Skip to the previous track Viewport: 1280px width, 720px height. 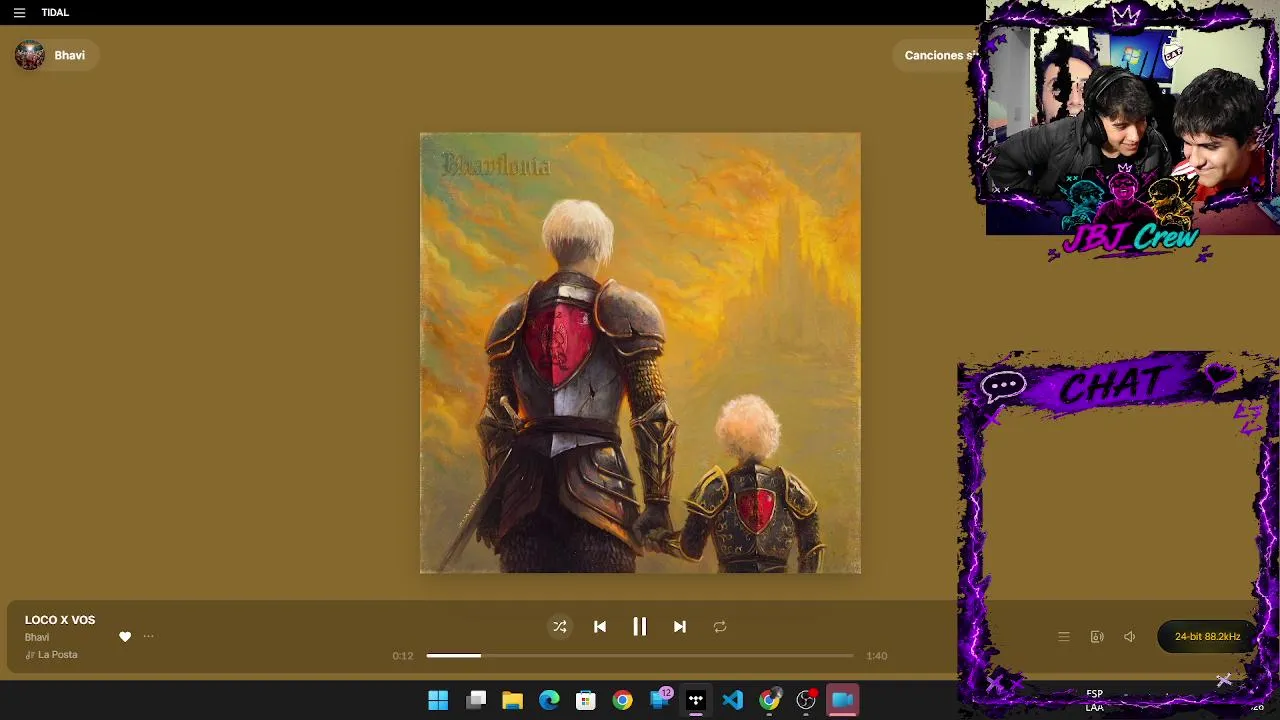point(600,627)
